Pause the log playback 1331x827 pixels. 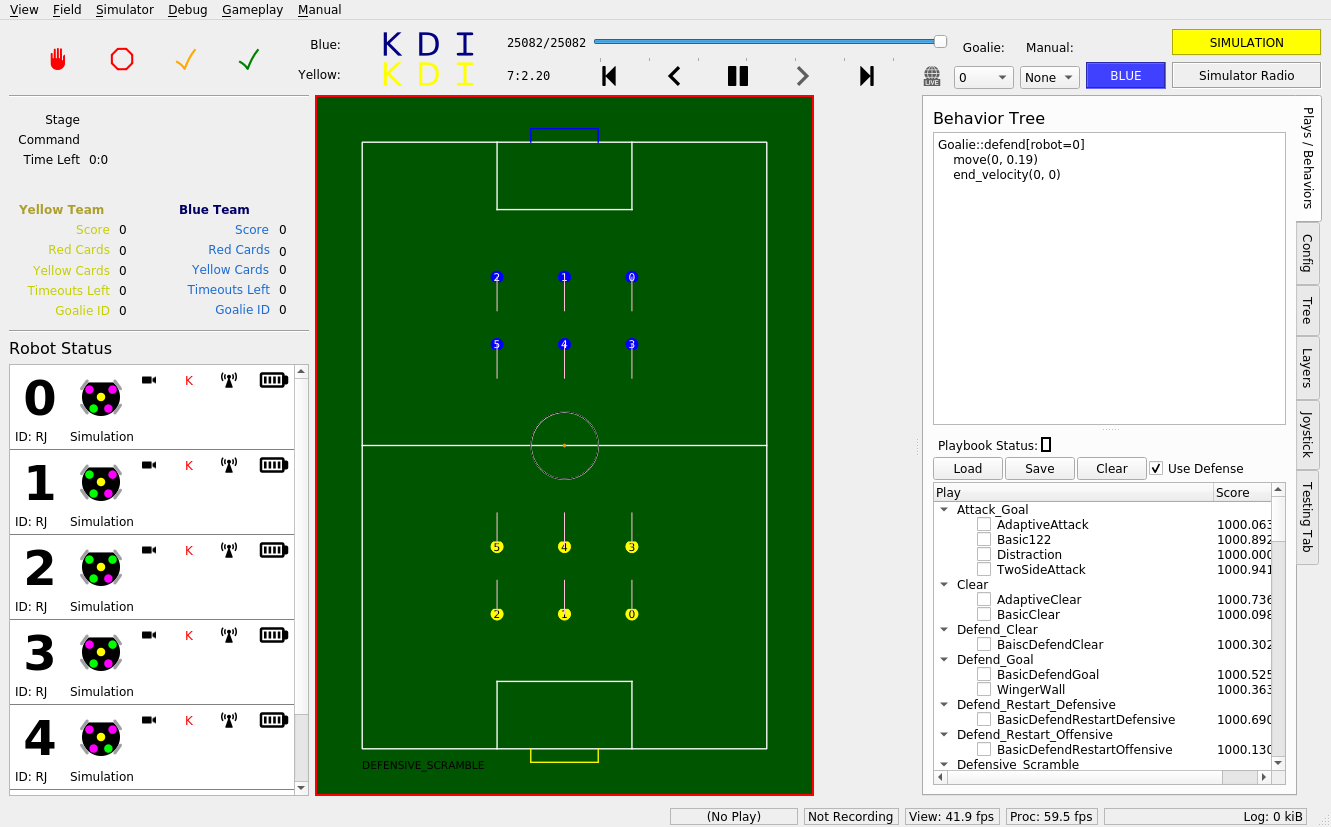(738, 76)
